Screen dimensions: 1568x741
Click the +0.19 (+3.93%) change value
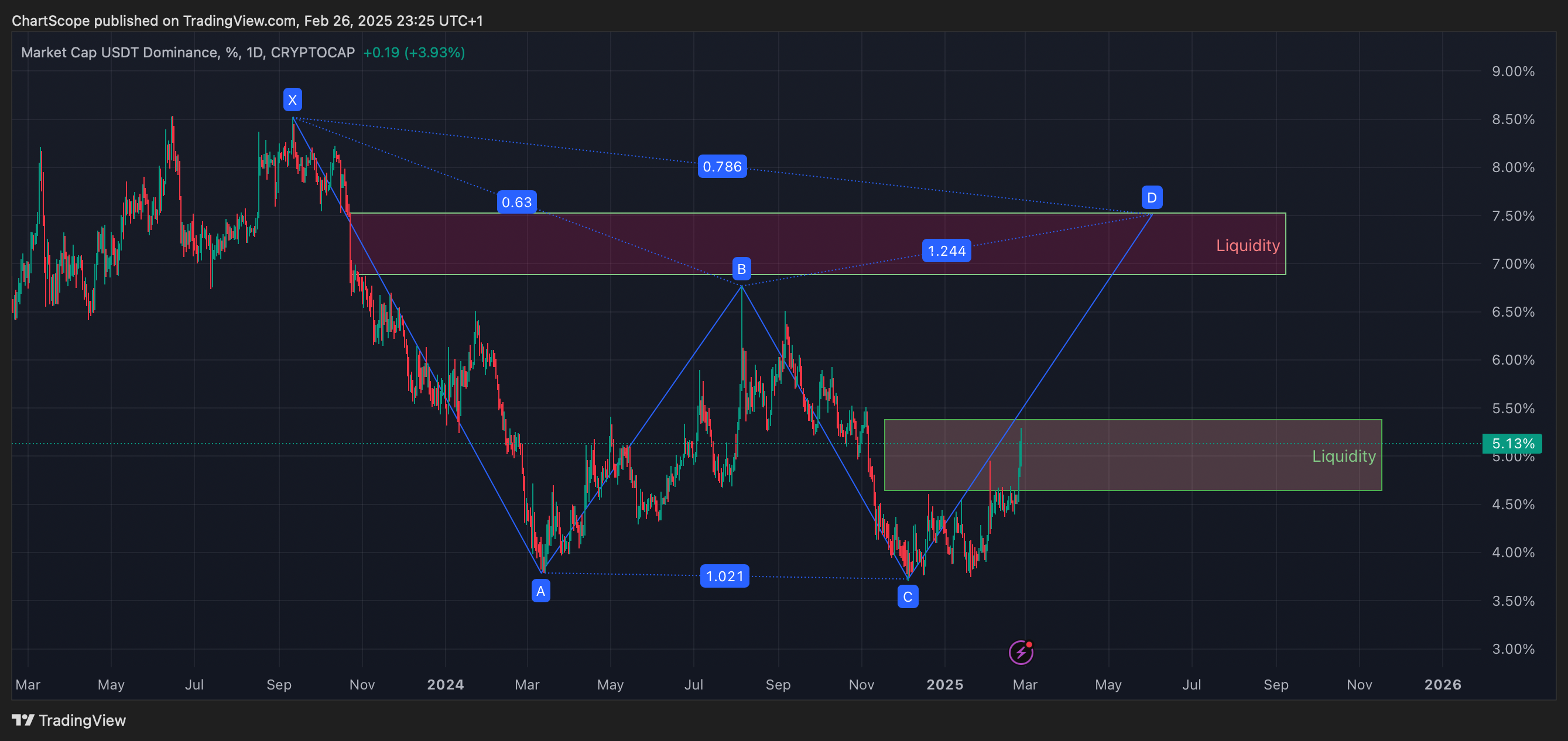414,52
